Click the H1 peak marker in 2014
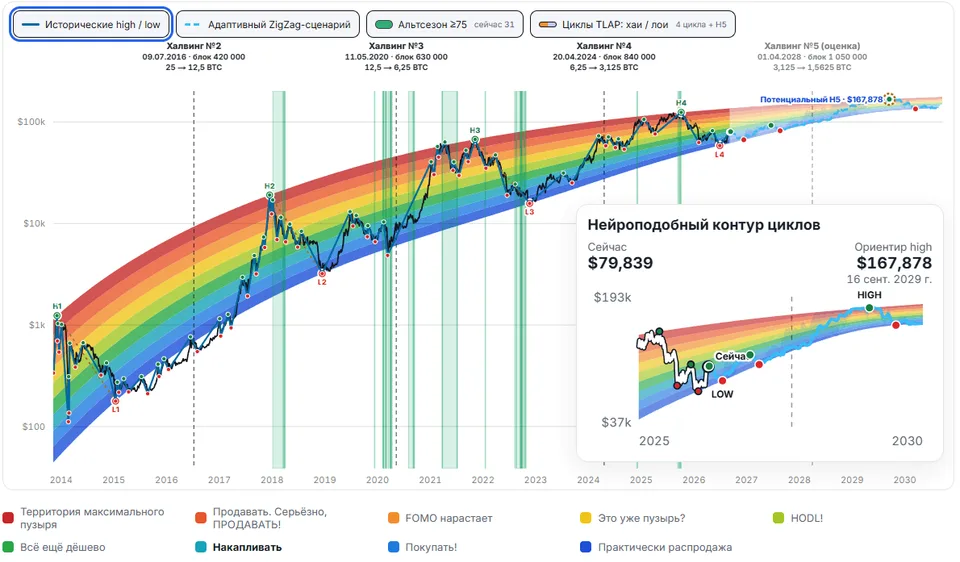The height and width of the screenshot is (562, 960). (57, 316)
